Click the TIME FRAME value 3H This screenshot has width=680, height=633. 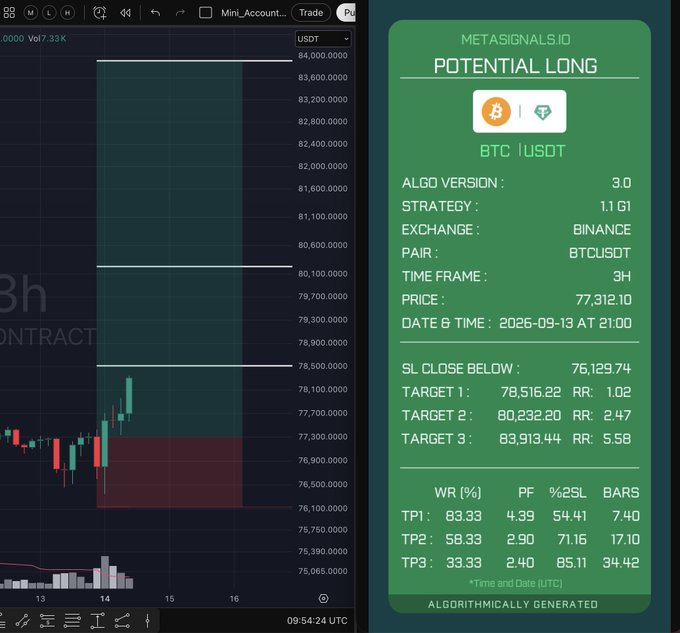(622, 277)
